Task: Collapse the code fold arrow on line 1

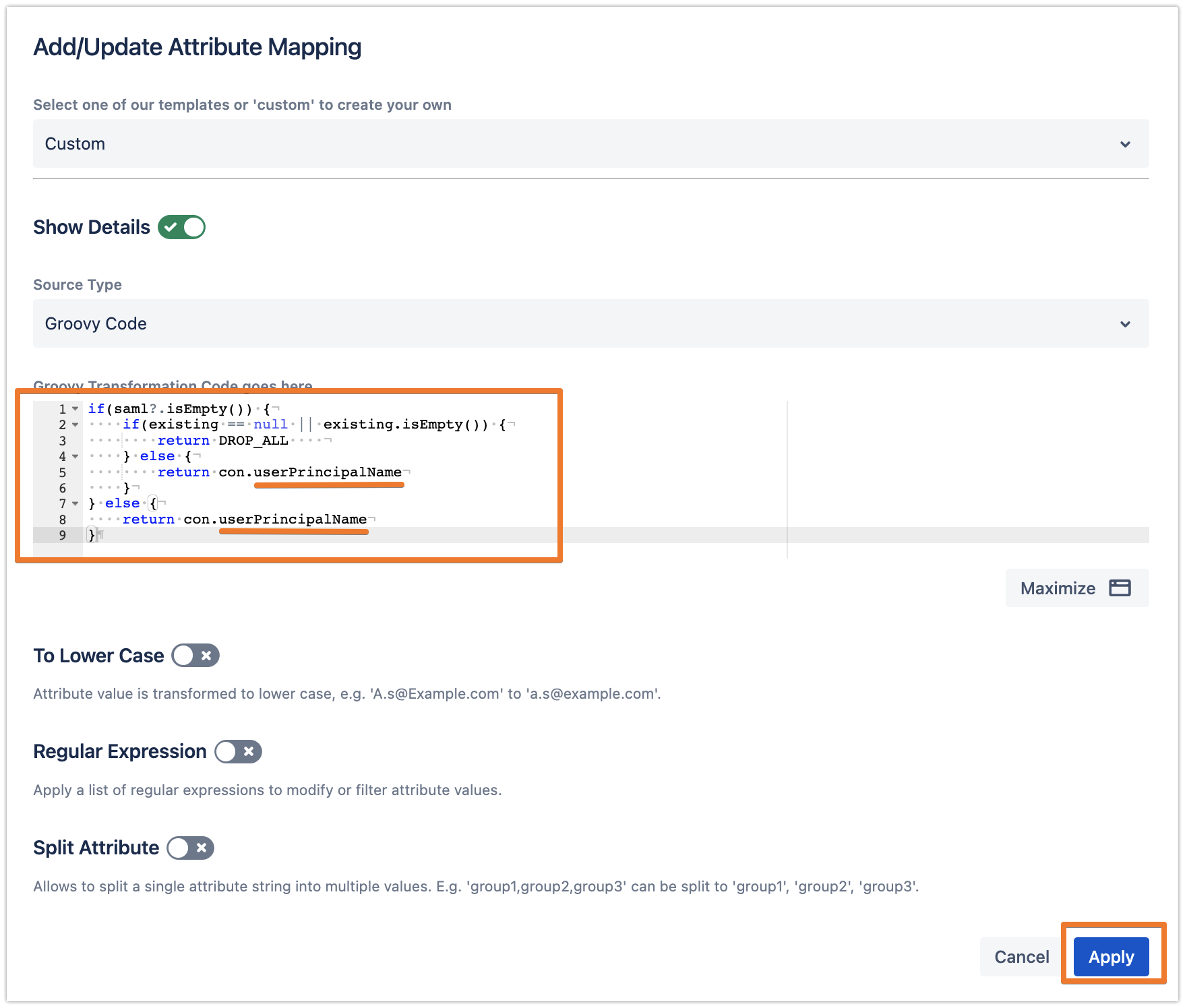Action: 75,409
